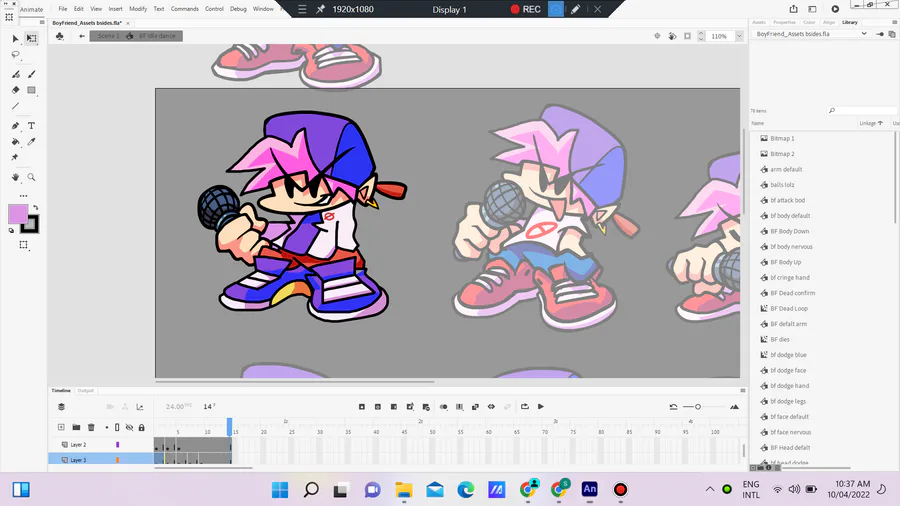Switch to the Assets panel tab
Screen dimensions: 900x506
(759, 22)
